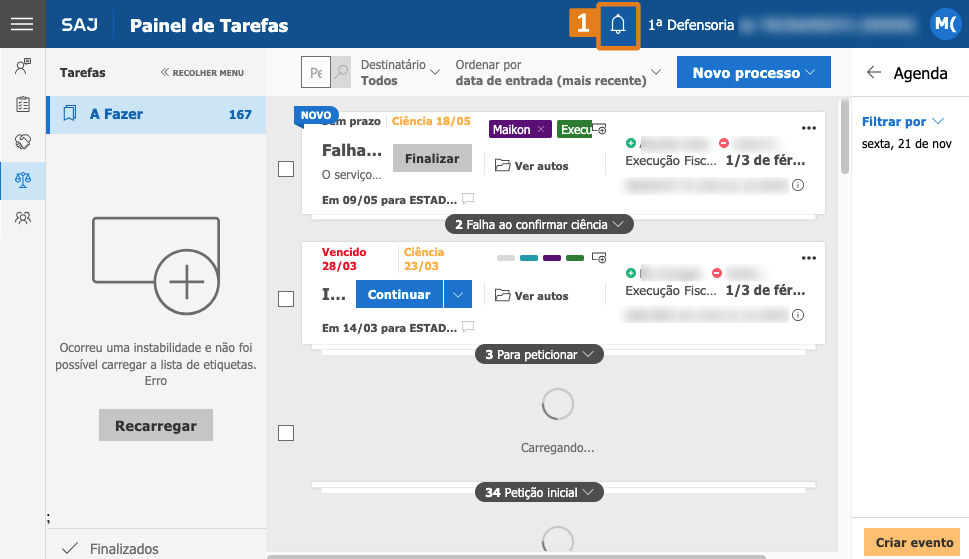Open the Destinatário Todos dropdown
This screenshot has height=559, width=969.
click(x=400, y=72)
